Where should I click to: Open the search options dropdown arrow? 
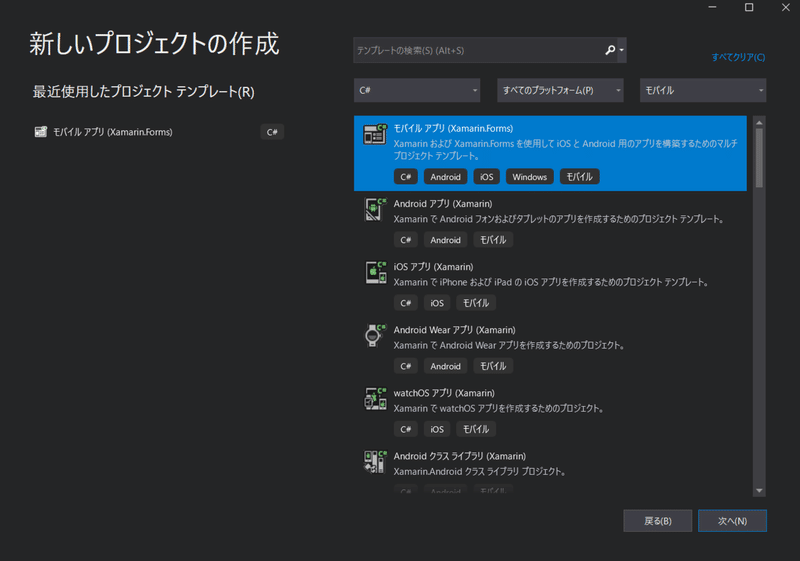621,50
